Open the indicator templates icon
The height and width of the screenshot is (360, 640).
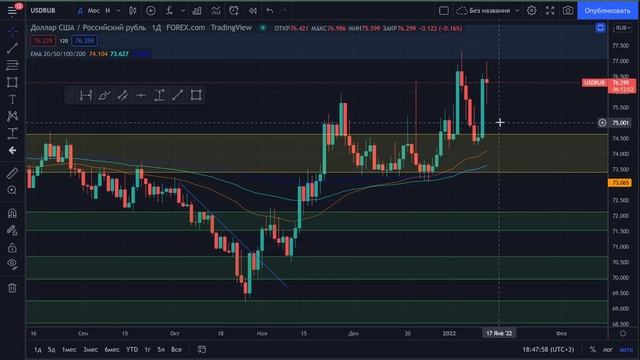(x=216, y=11)
